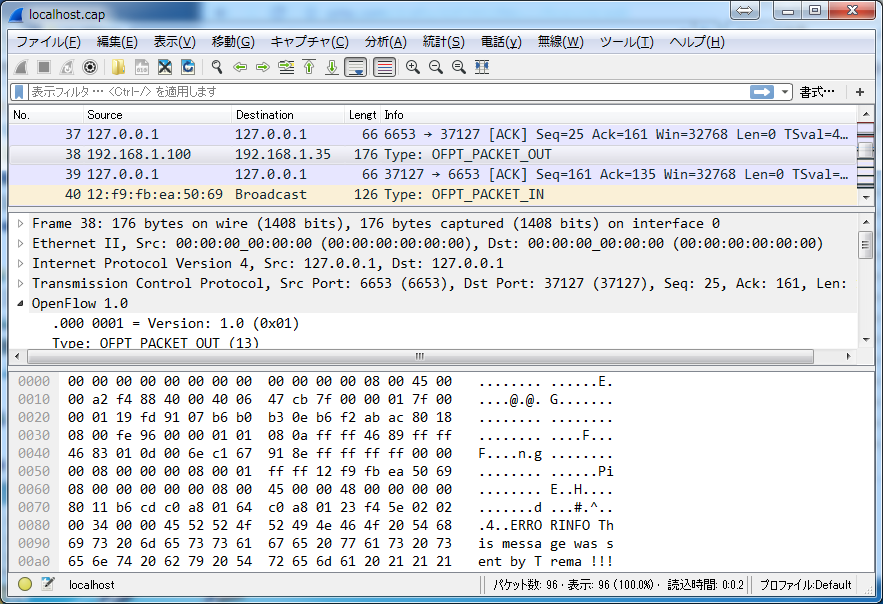
Task: Select the Version: 1.0 (0x01) line
Action: click(175, 324)
